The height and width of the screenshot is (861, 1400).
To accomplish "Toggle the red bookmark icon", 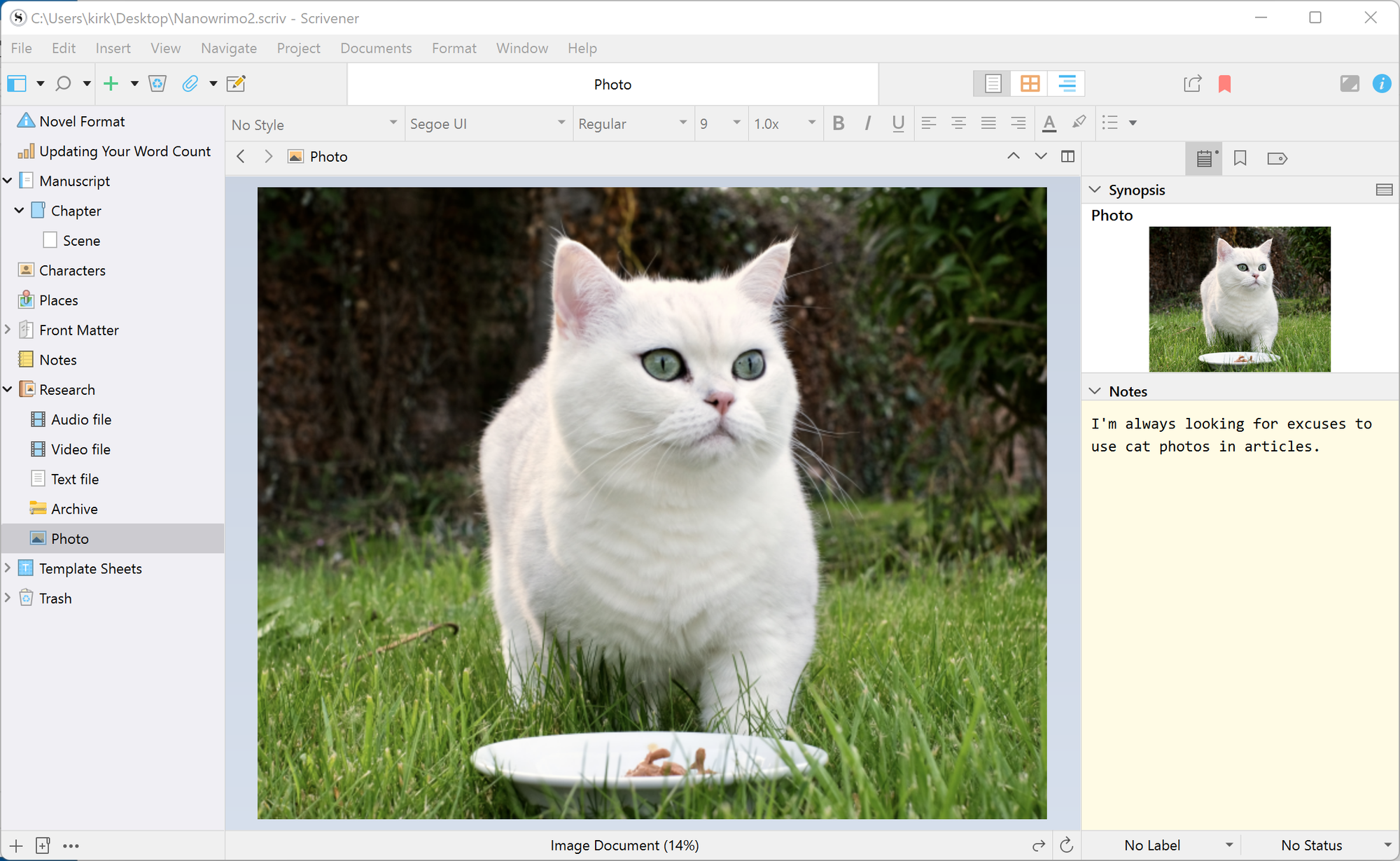I will tap(1224, 84).
